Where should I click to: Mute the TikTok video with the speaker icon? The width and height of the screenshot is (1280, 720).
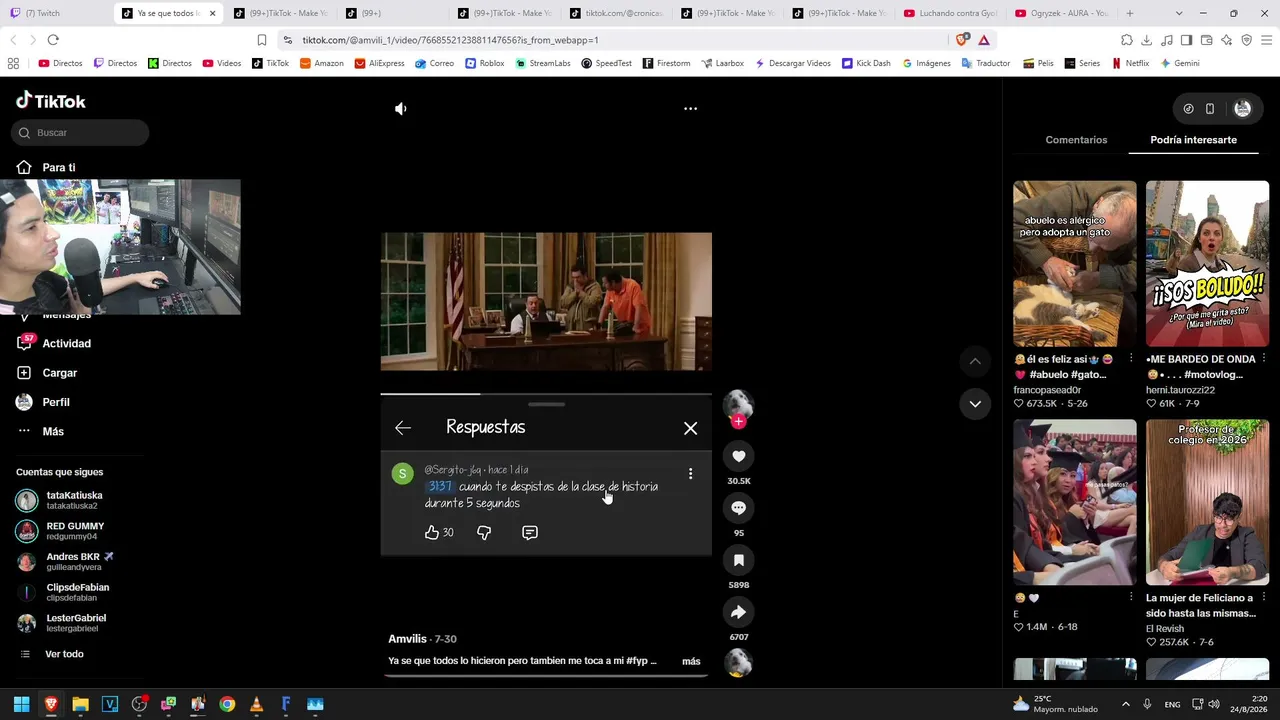pyautogui.click(x=401, y=109)
